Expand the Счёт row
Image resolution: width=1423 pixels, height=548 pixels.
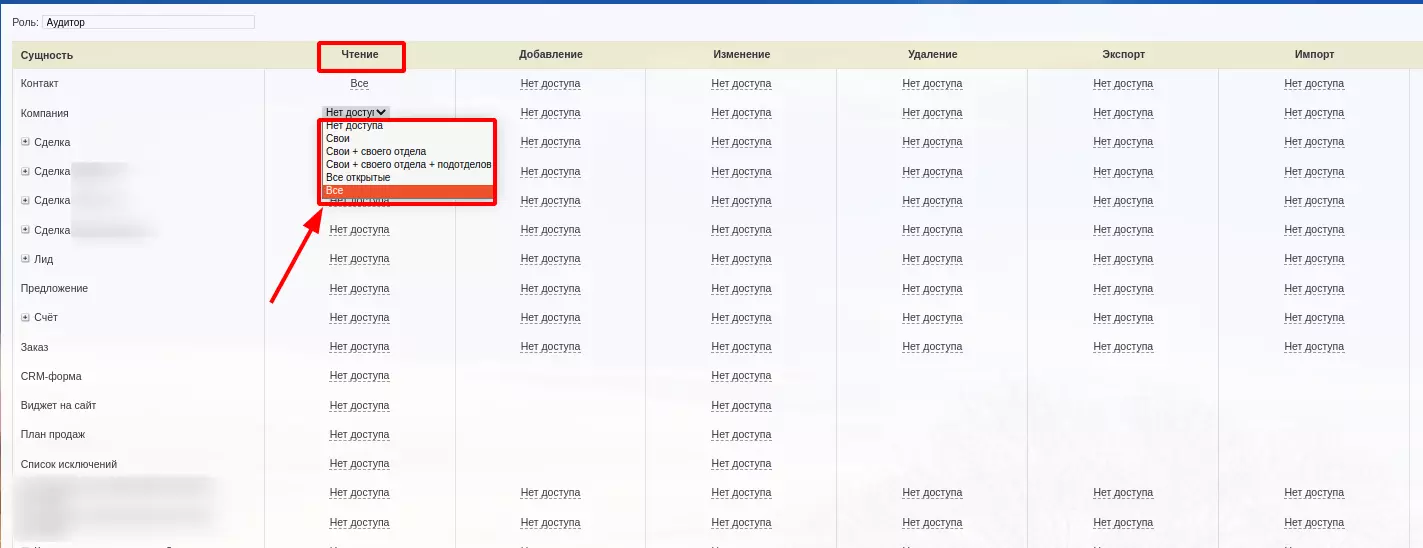[x=25, y=317]
